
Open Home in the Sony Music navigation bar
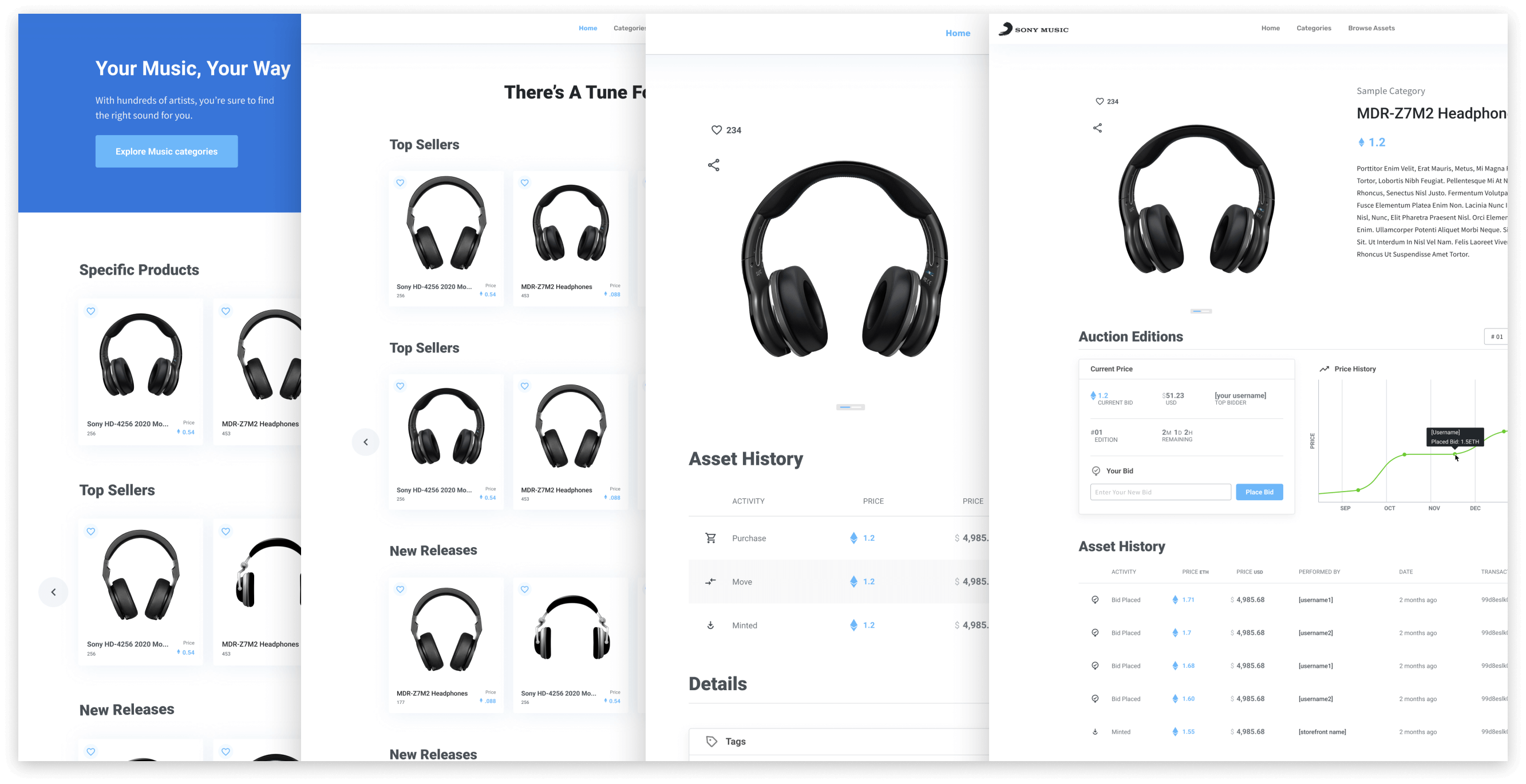pos(1270,28)
